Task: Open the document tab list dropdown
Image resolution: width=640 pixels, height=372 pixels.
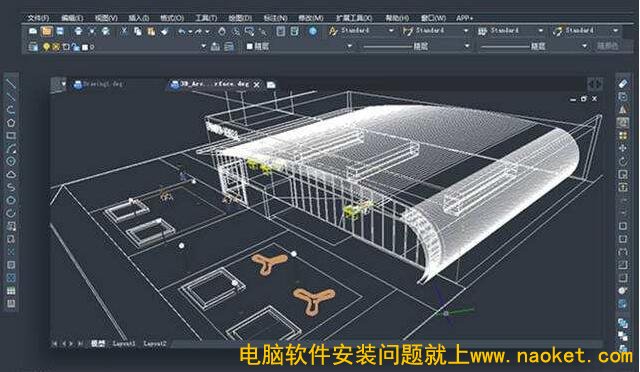Action: point(64,85)
